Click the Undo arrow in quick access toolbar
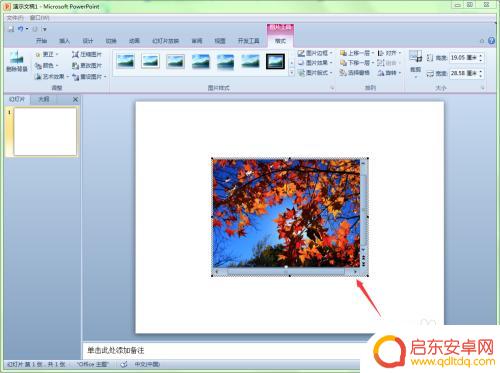The width and height of the screenshot is (500, 373). click(x=21, y=29)
